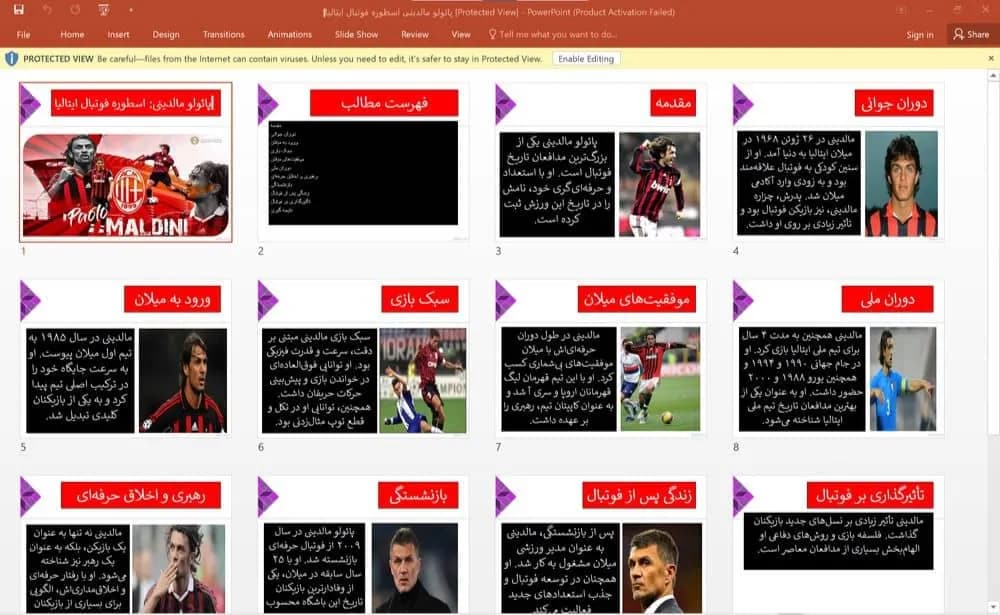Viewport: 1000px width, 615px height.
Task: Click the red title box on slide 2
Action: point(384,103)
